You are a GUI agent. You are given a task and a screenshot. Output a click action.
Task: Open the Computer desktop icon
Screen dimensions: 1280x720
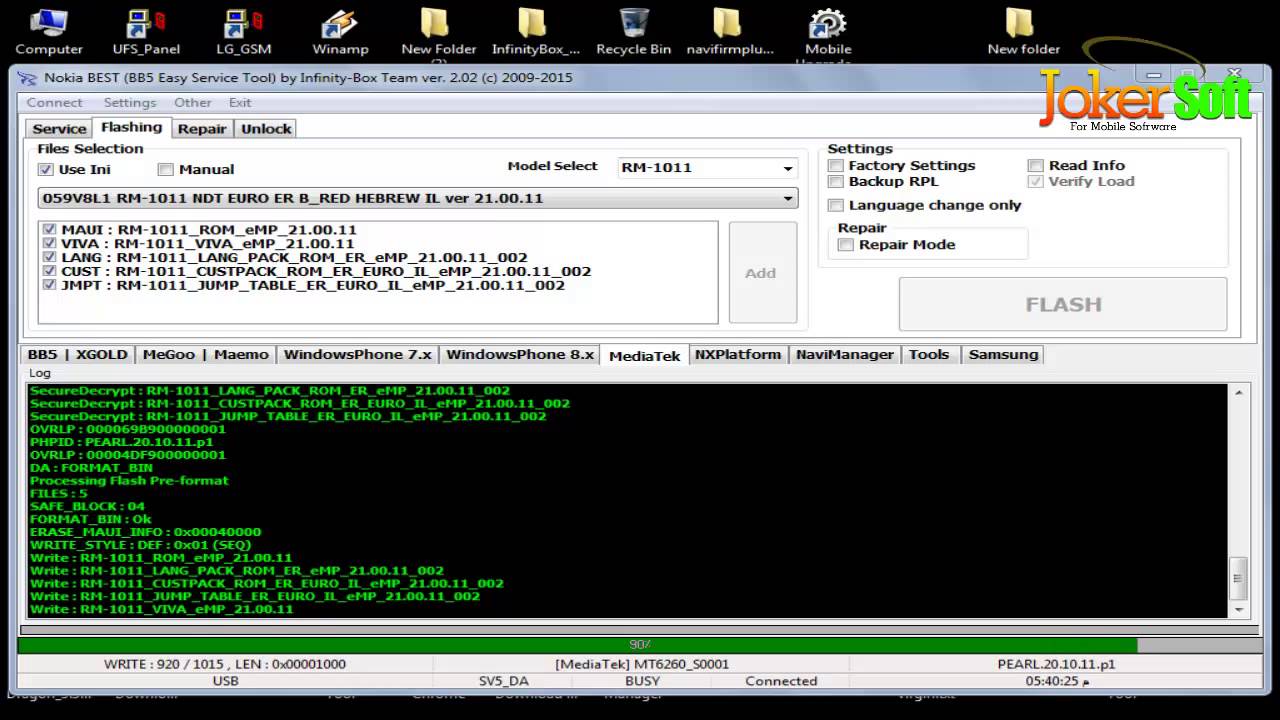(47, 32)
